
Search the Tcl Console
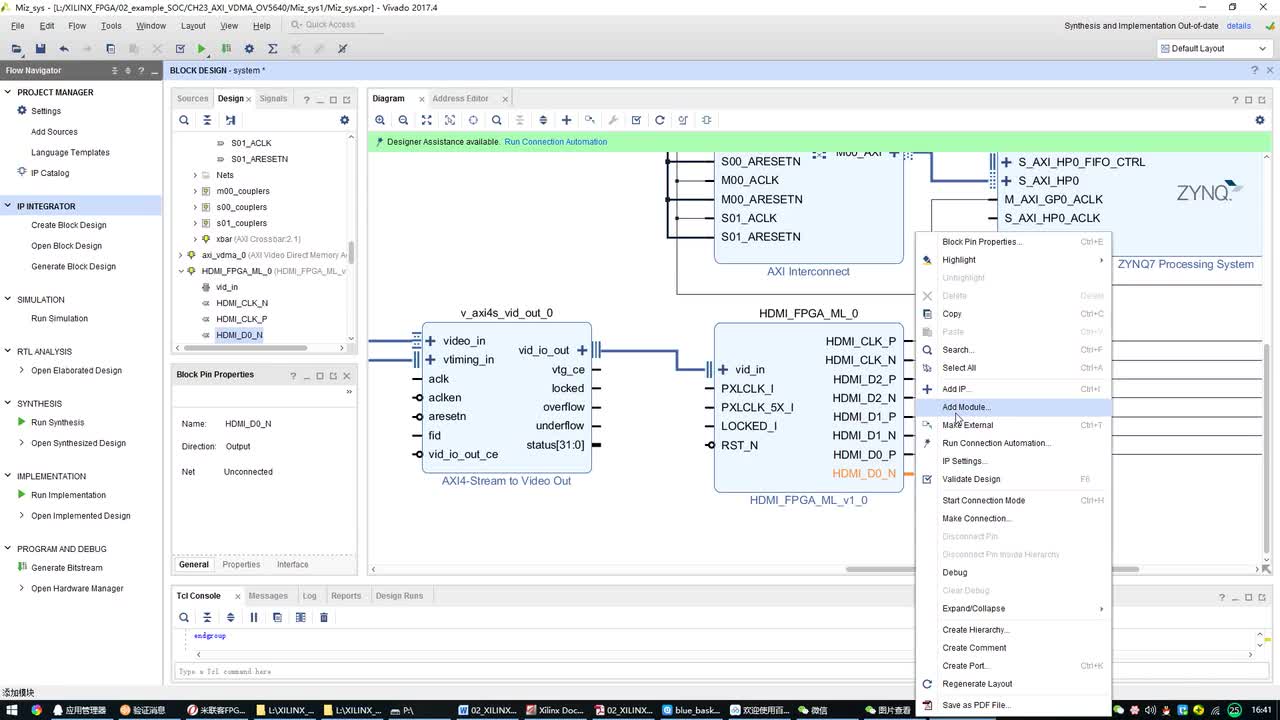pyautogui.click(x=184, y=617)
